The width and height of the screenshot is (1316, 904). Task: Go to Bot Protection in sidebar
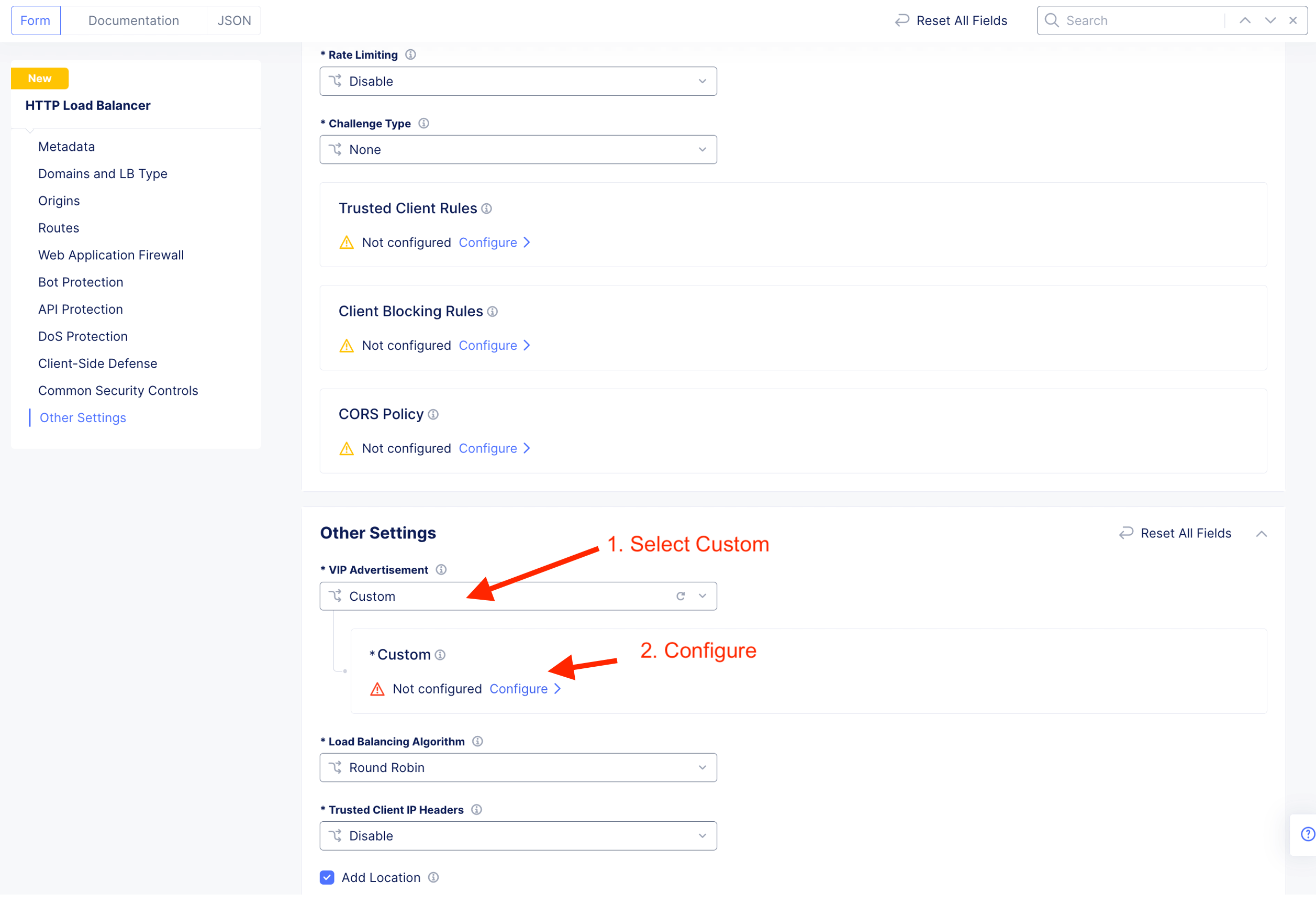click(81, 282)
